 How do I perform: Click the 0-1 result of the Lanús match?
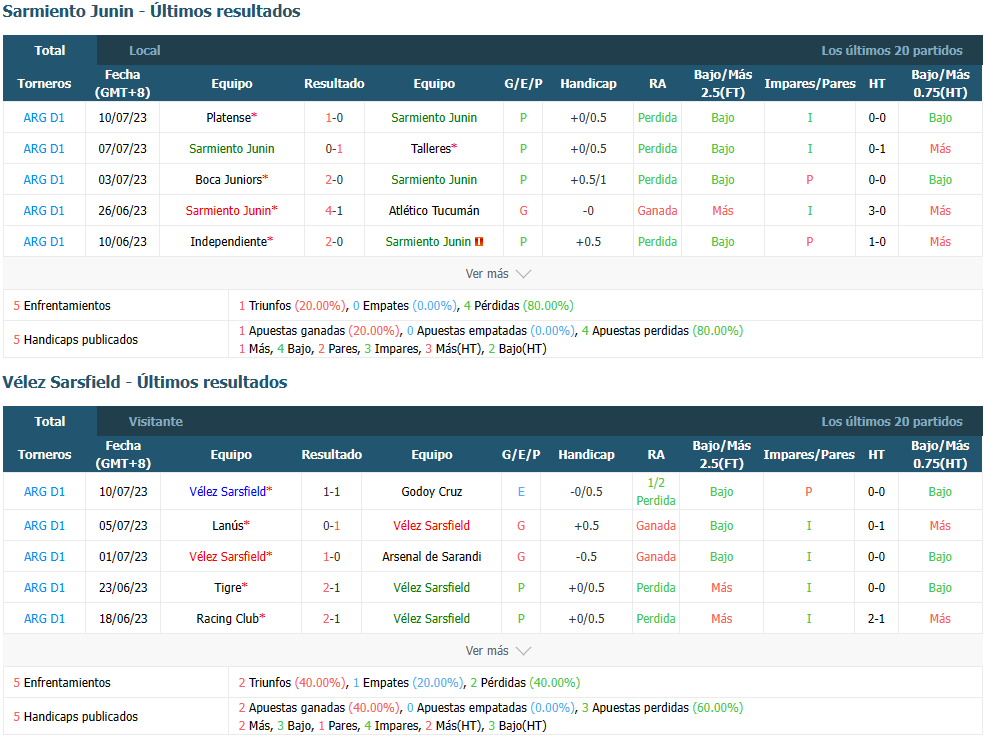pos(332,526)
